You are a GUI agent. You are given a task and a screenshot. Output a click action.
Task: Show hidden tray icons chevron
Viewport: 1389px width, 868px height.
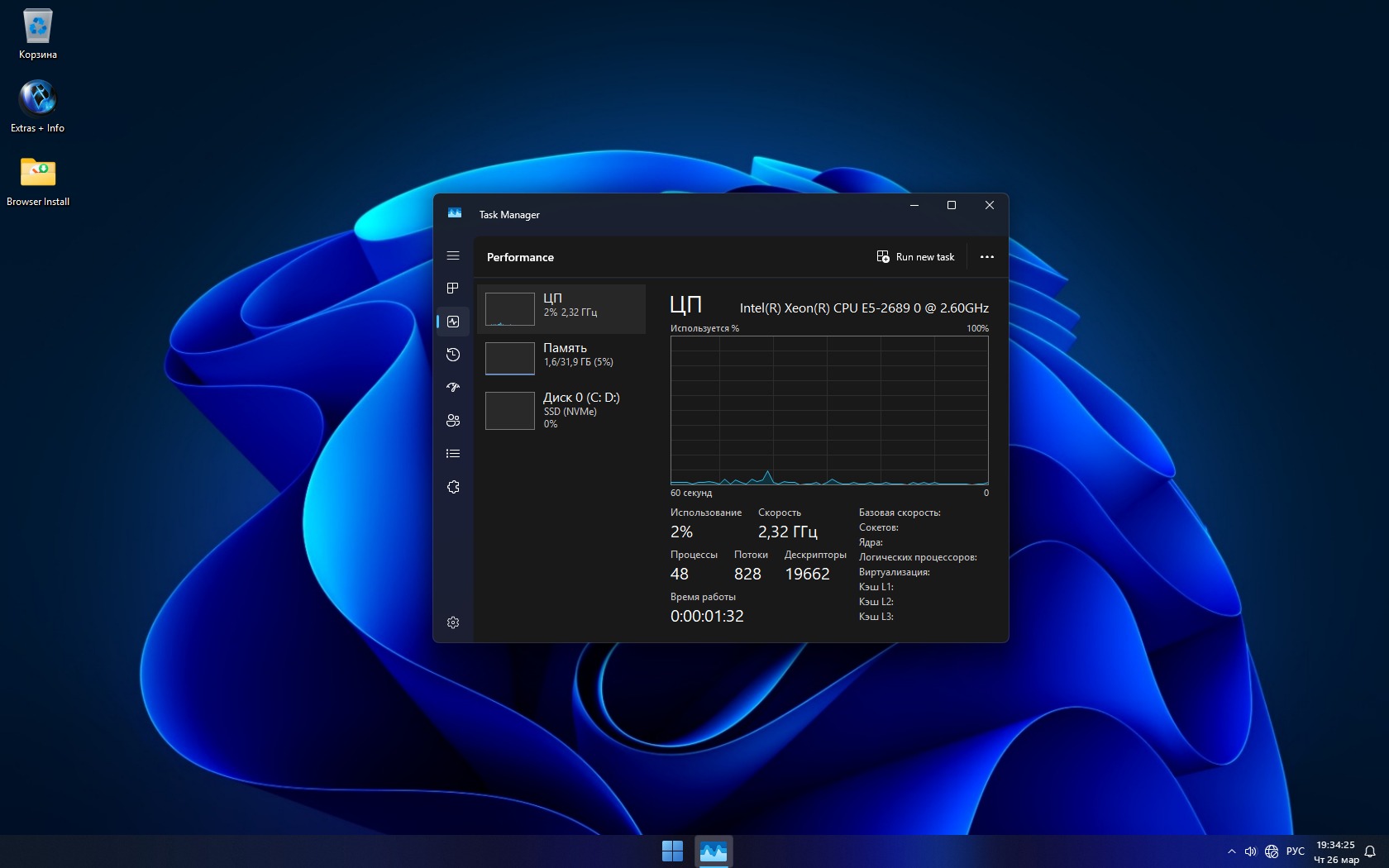[1231, 851]
